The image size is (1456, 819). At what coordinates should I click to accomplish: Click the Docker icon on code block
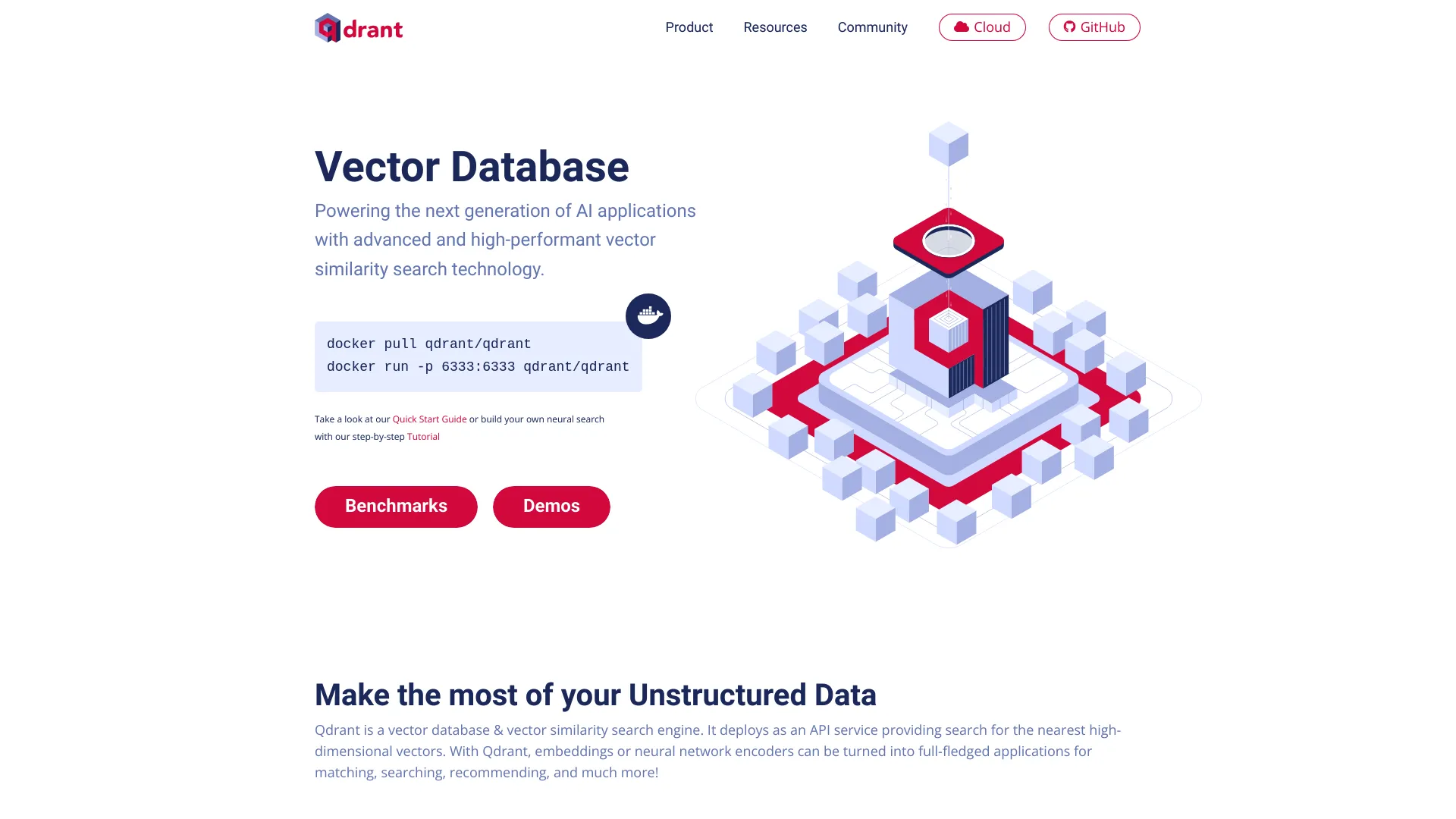(x=647, y=315)
